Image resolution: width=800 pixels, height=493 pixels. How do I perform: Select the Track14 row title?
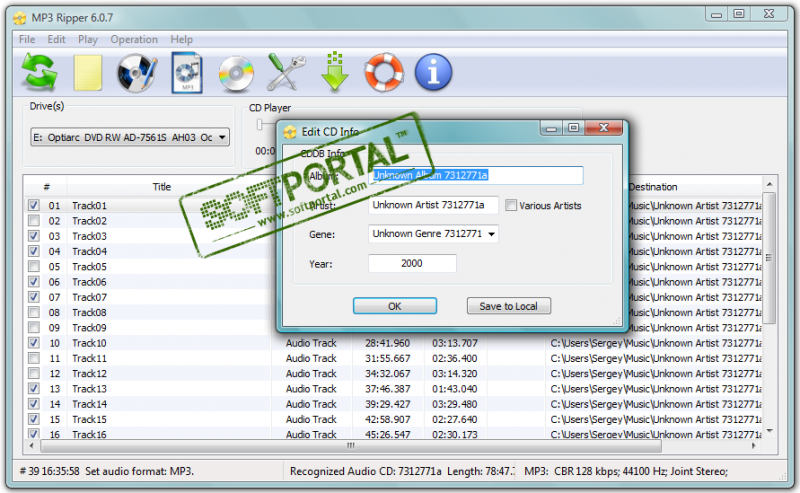(89, 404)
